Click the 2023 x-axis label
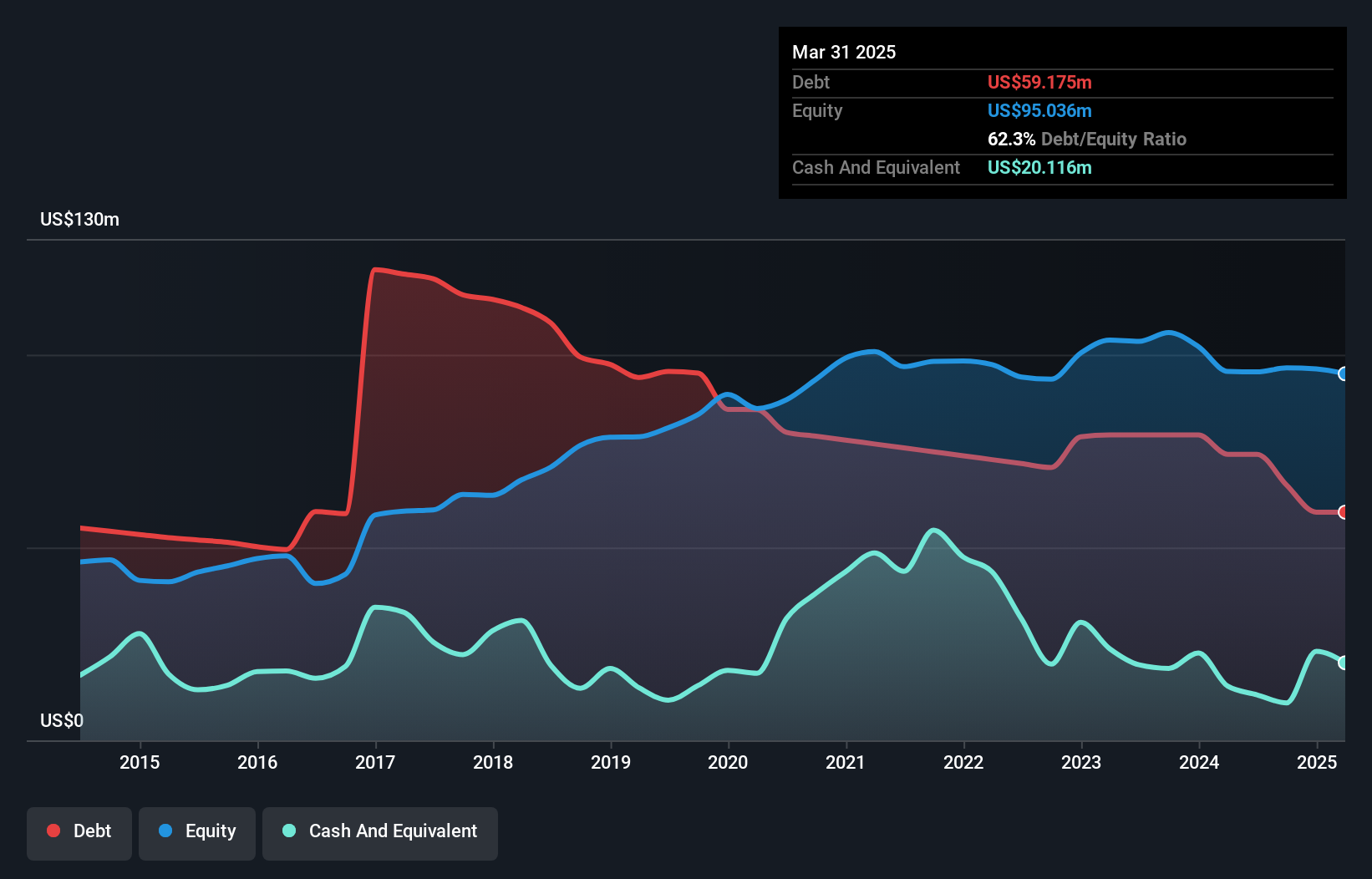 pyautogui.click(x=1081, y=762)
